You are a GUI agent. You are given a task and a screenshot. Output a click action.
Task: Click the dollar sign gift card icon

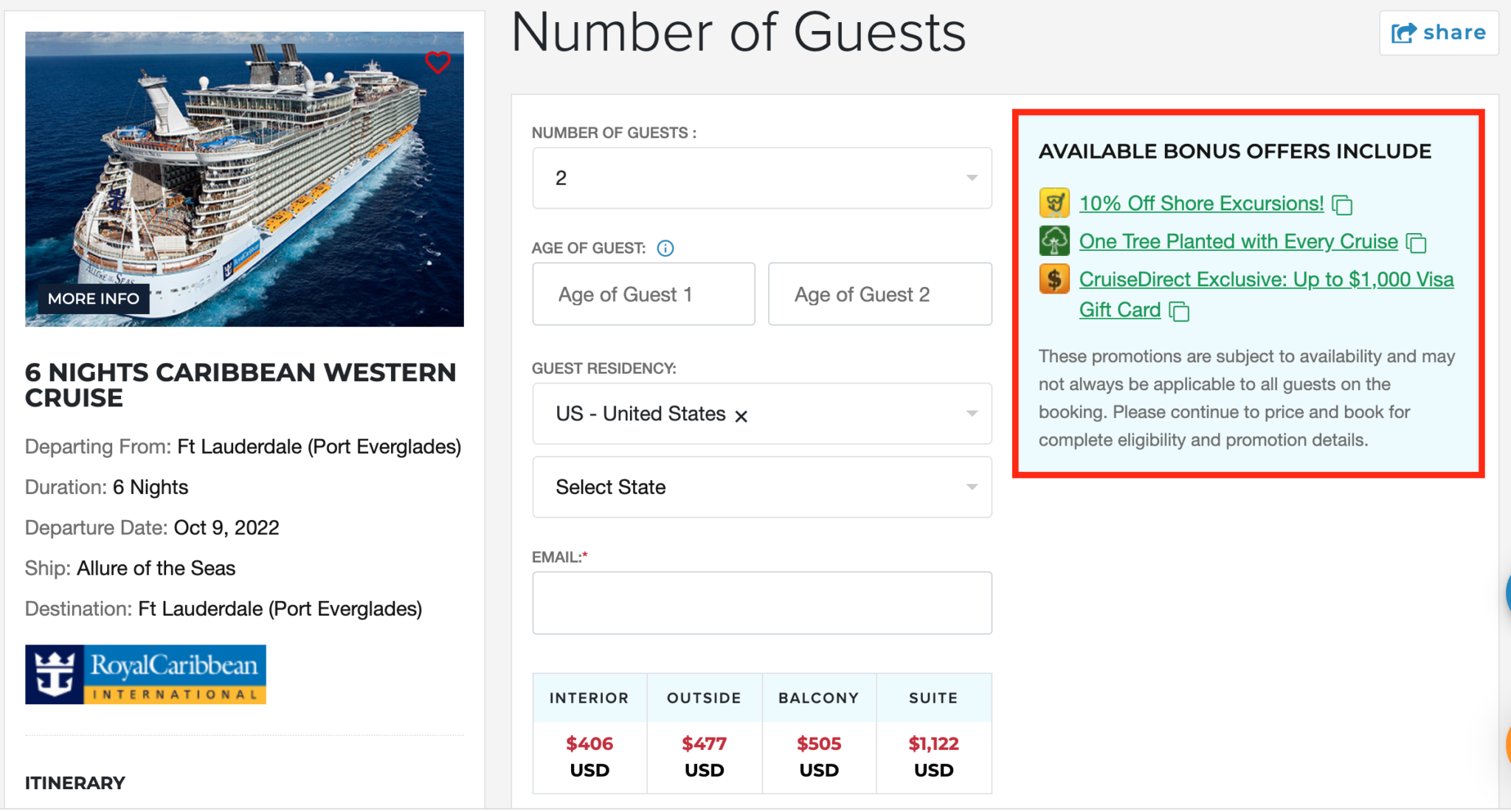(x=1054, y=279)
